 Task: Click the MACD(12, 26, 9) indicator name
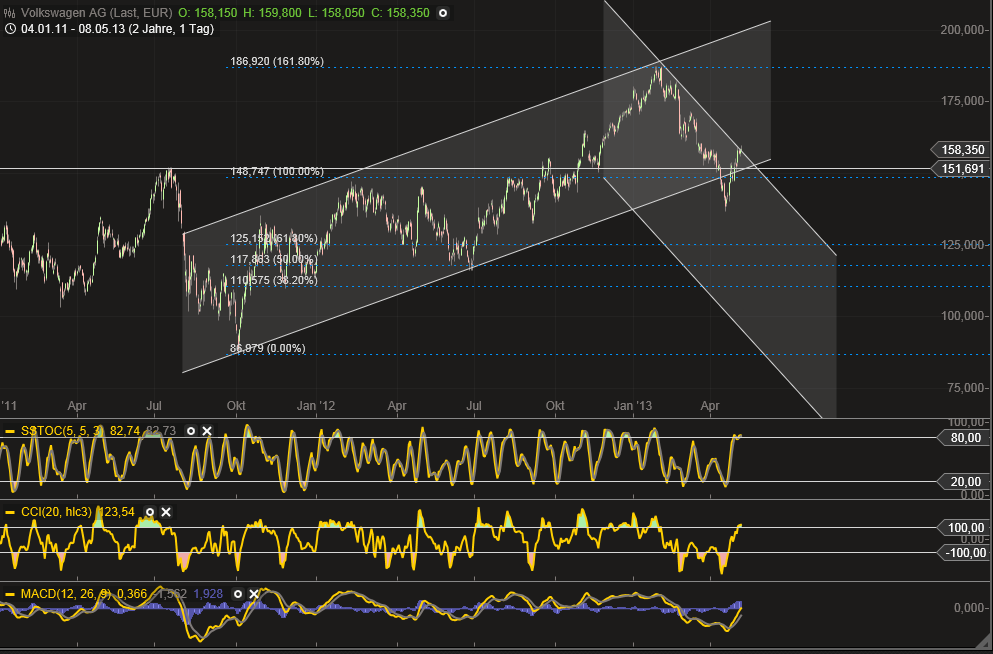tap(66, 594)
